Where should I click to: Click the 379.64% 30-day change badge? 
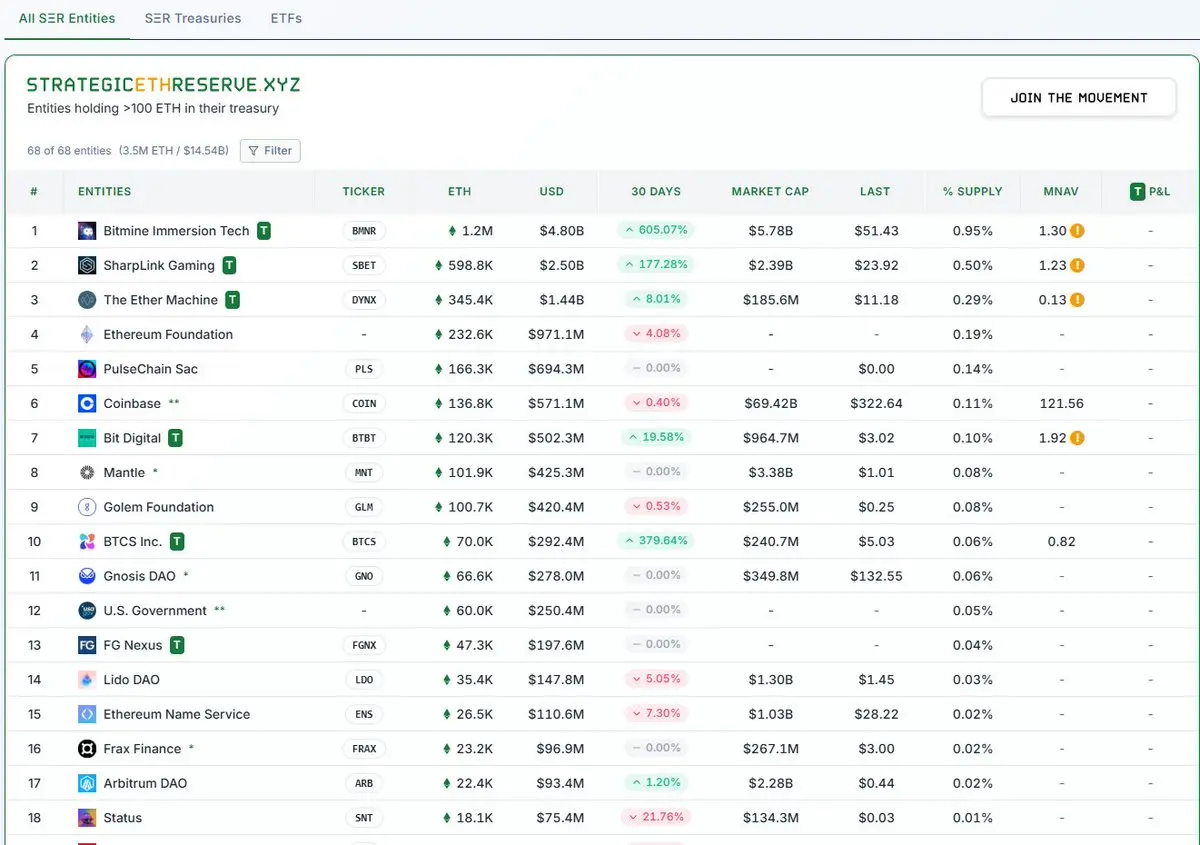(656, 541)
